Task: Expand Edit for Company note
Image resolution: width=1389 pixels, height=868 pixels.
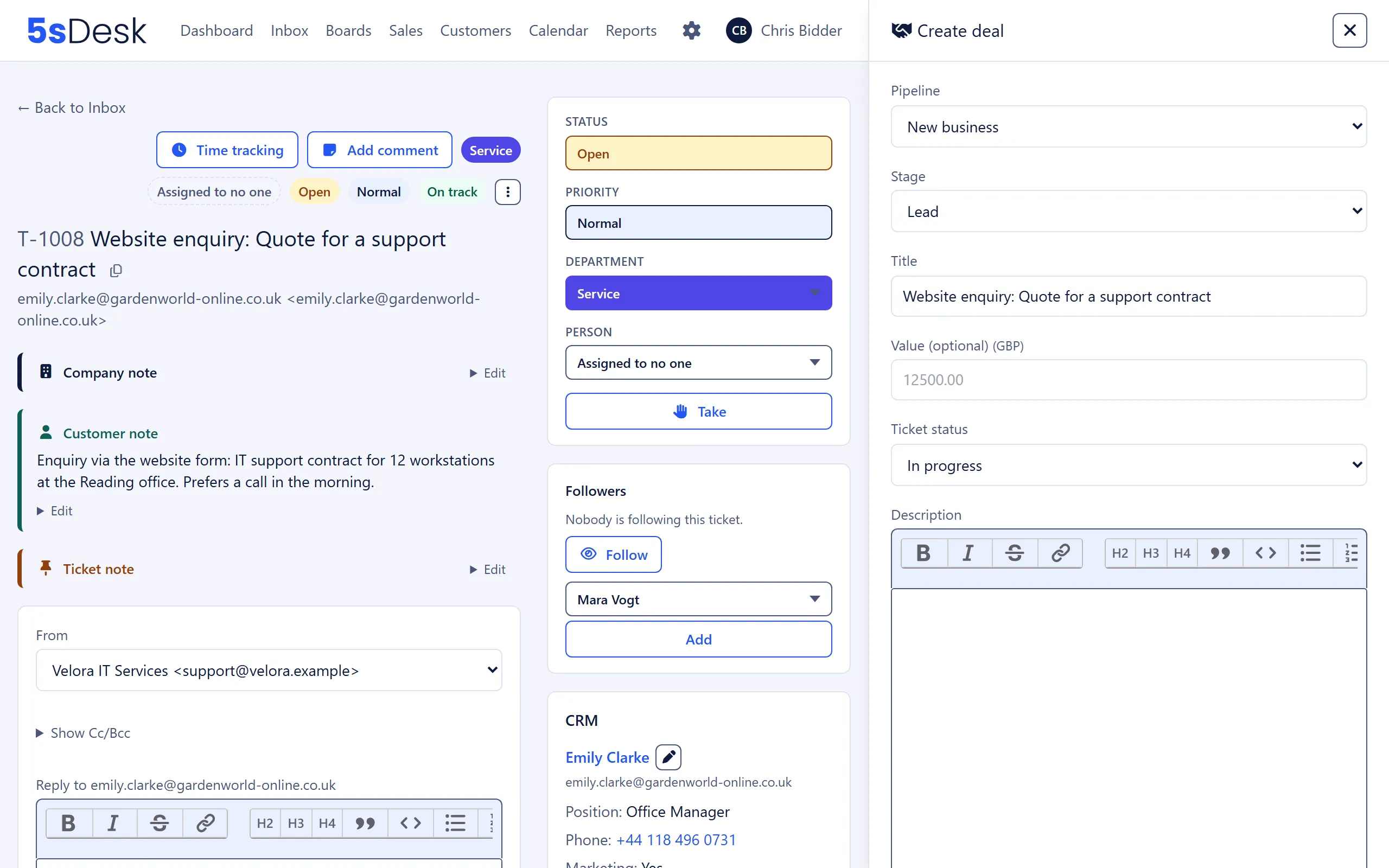Action: click(487, 373)
